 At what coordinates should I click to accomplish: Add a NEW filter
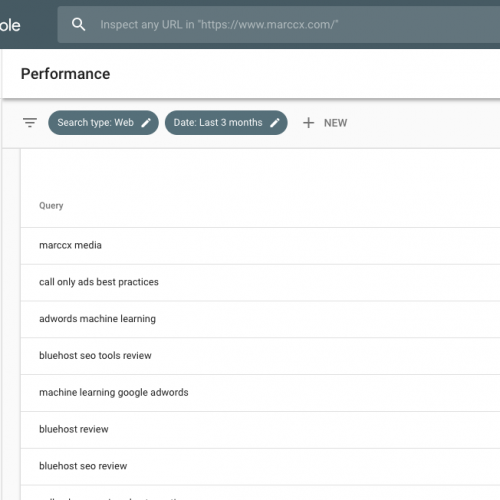325,123
